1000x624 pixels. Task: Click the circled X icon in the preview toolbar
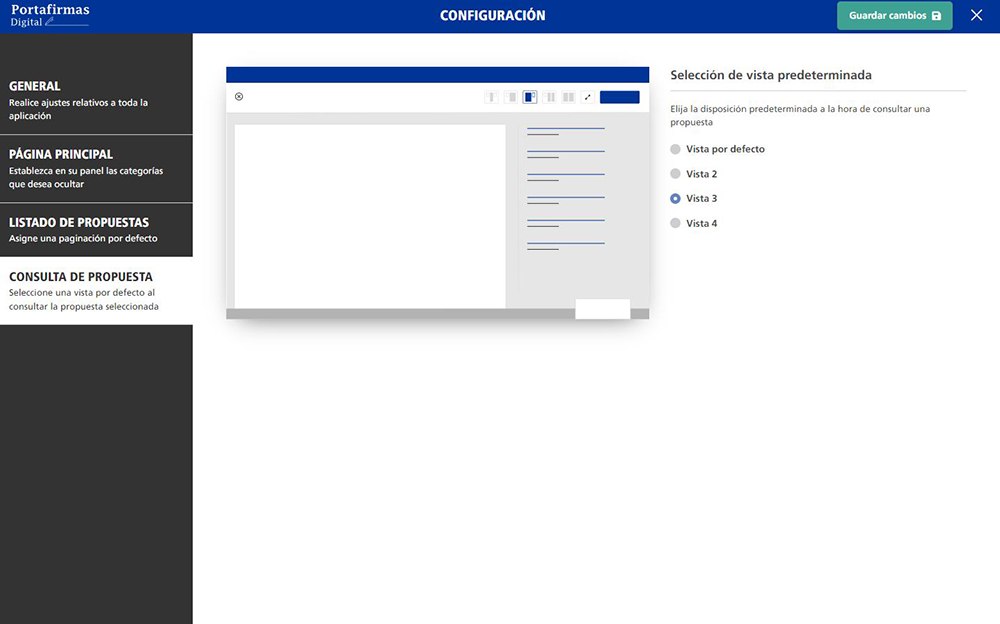(x=239, y=97)
